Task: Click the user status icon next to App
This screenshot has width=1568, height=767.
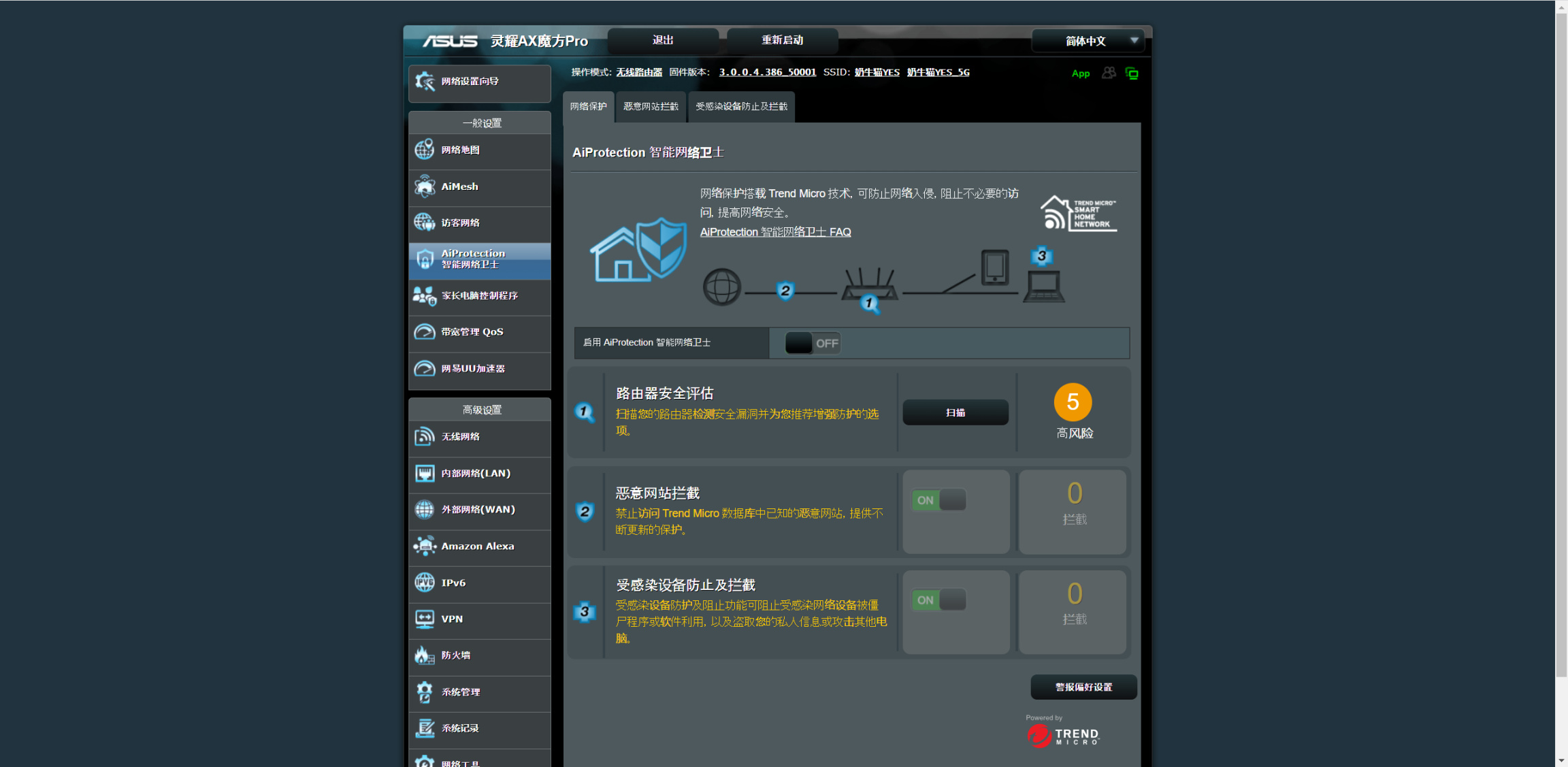Action: (x=1109, y=73)
